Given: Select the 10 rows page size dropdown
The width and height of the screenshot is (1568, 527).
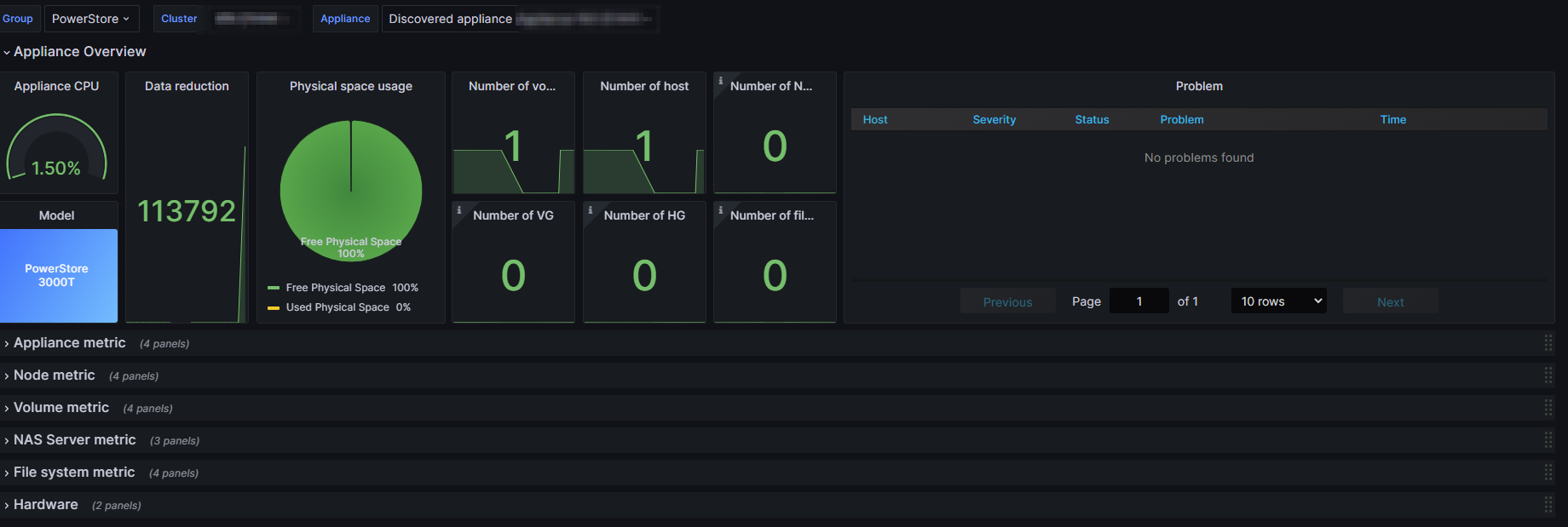Looking at the screenshot, I should coord(1279,301).
